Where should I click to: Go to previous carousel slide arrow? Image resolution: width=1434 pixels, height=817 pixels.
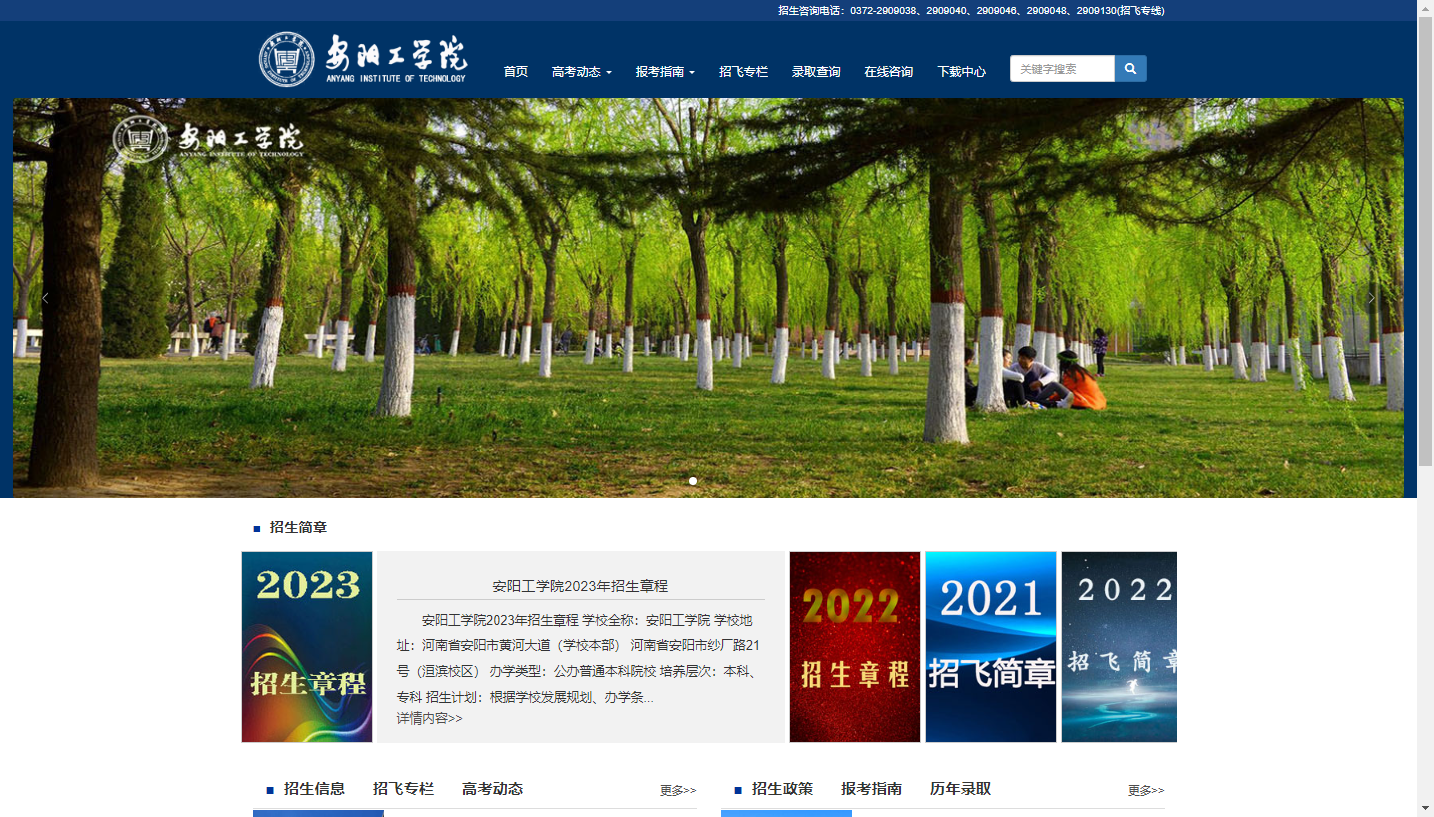[x=45, y=298]
